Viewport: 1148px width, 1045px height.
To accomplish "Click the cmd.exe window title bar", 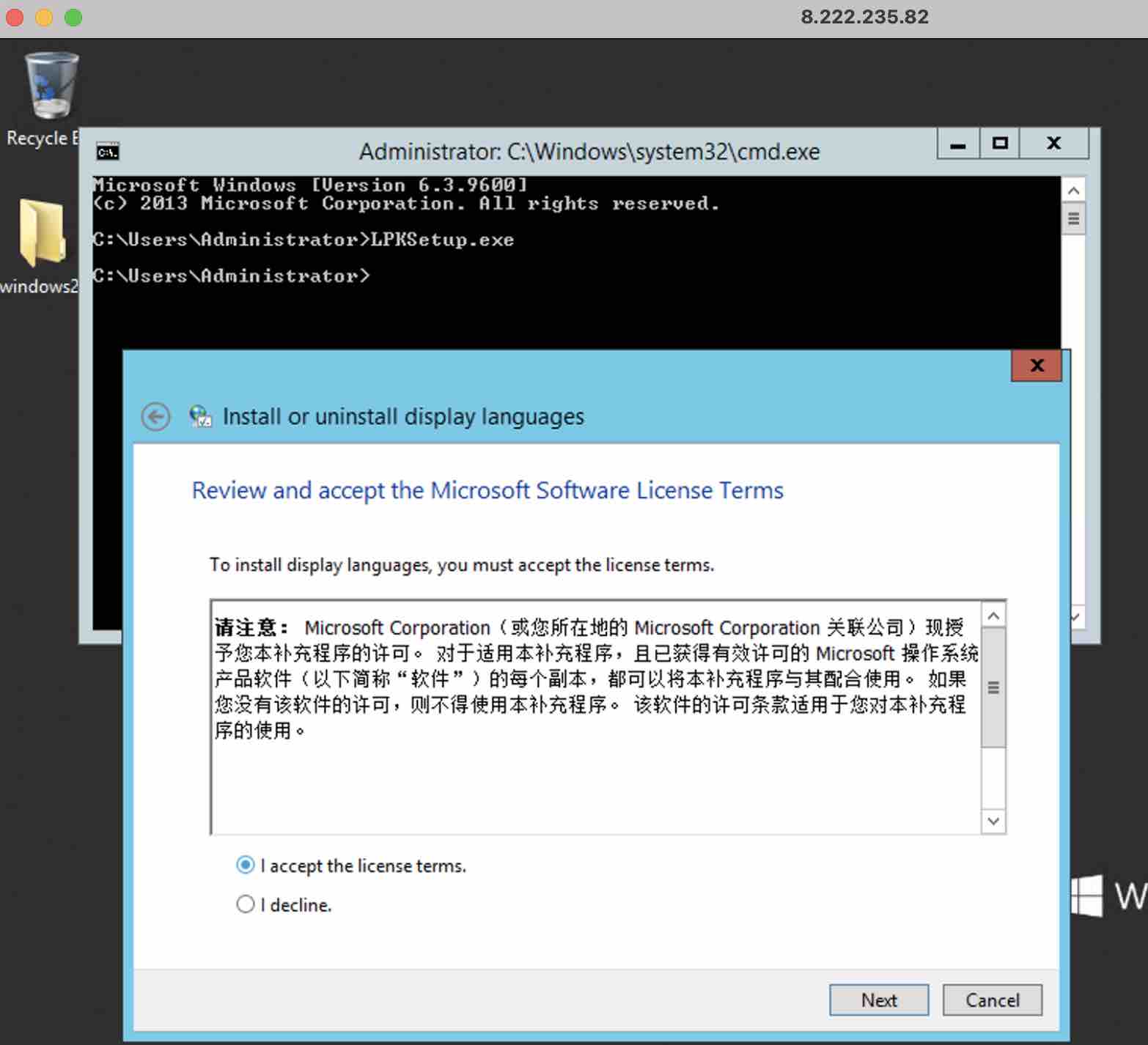I will (589, 152).
